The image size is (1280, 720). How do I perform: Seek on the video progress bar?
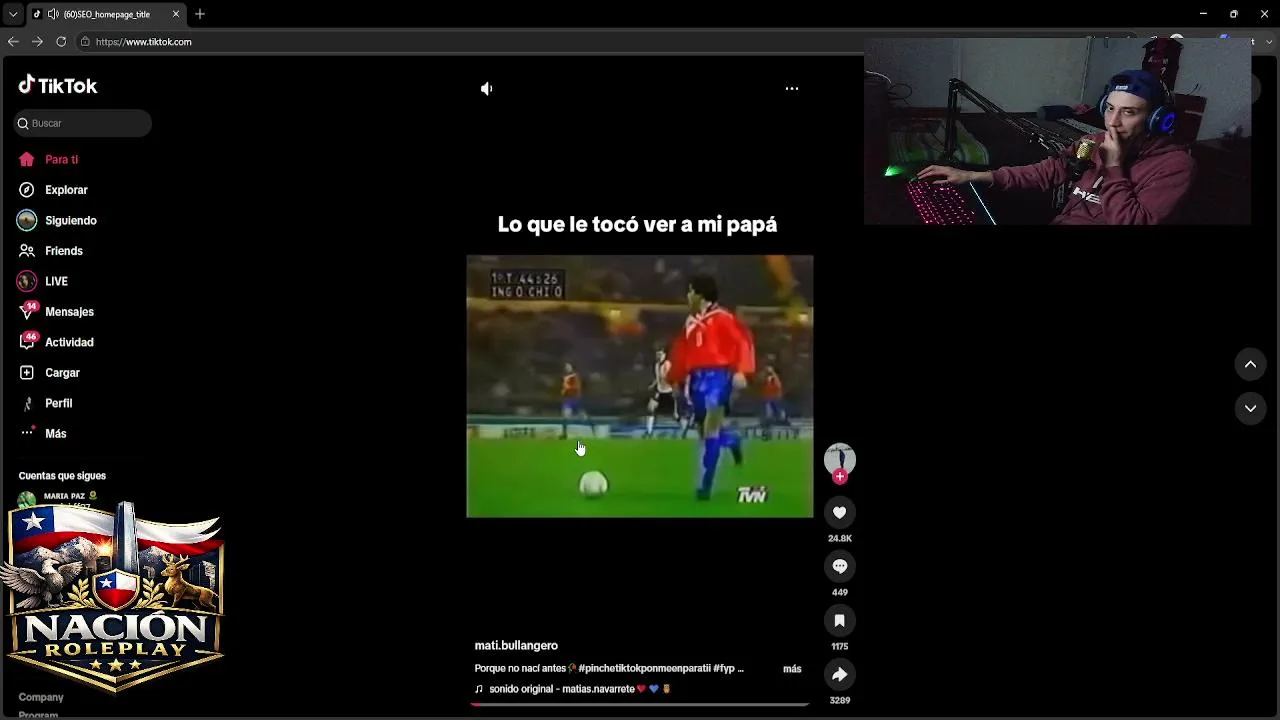[x=640, y=705]
